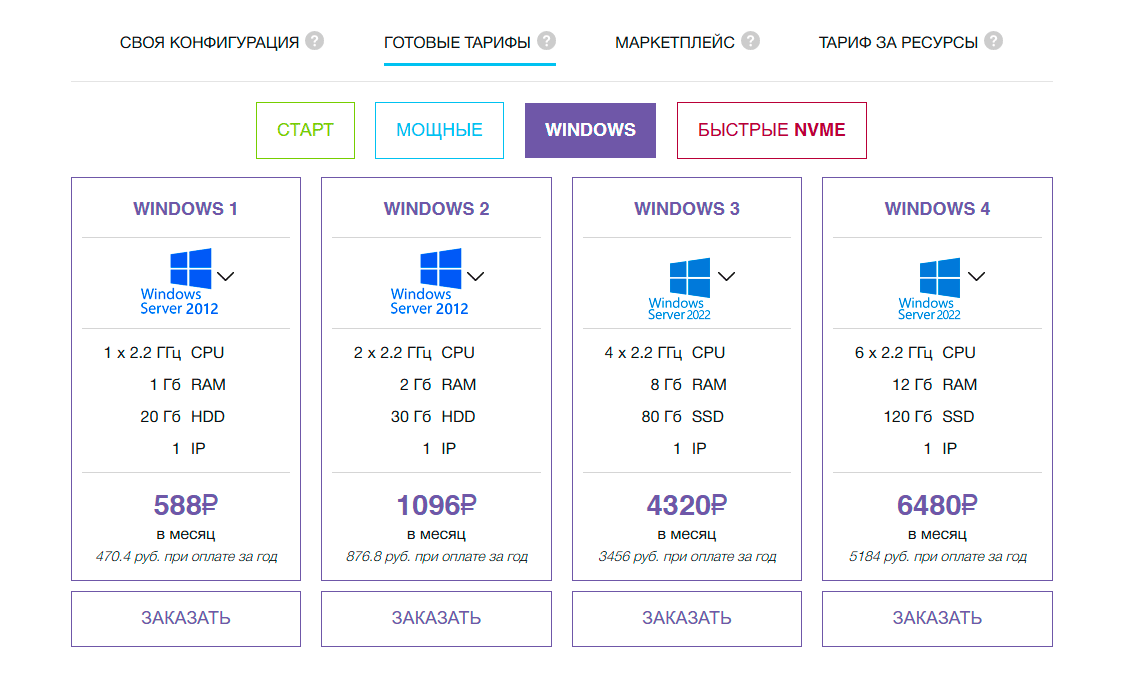Choose the Мощные tariff group
This screenshot has width=1132, height=691.
pyautogui.click(x=439, y=130)
